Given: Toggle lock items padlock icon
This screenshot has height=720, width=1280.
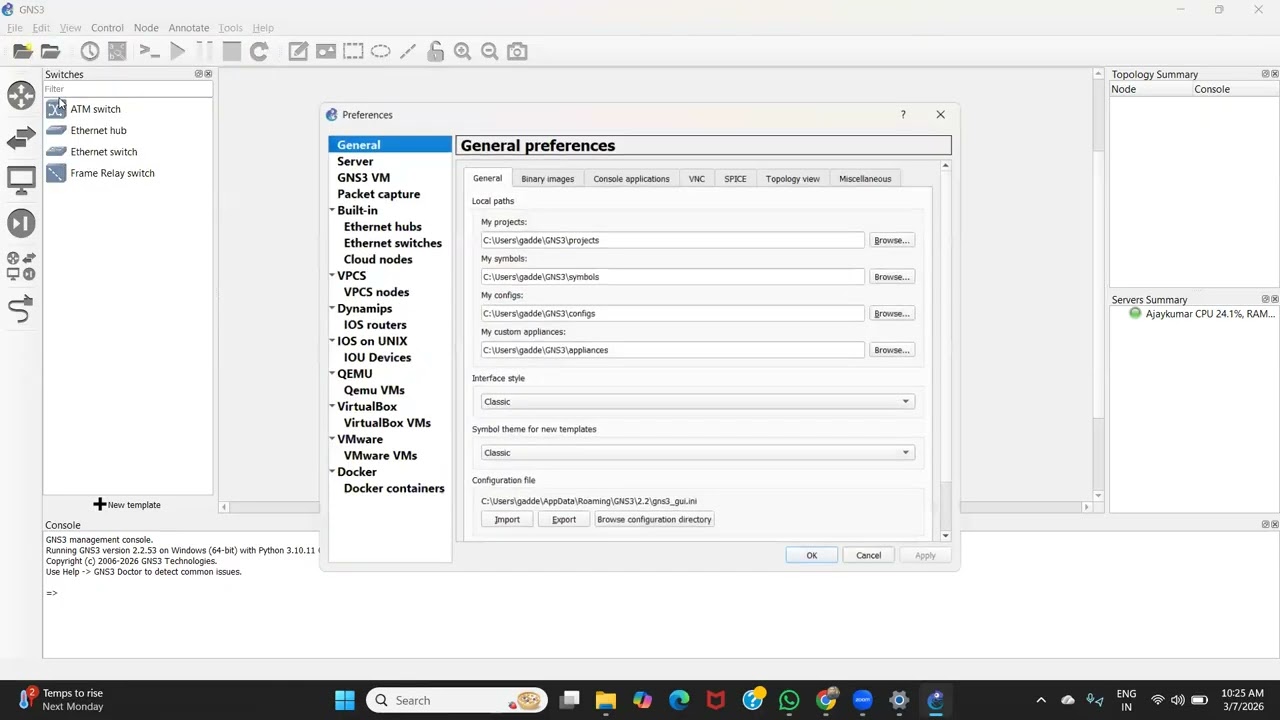Looking at the screenshot, I should 435,51.
